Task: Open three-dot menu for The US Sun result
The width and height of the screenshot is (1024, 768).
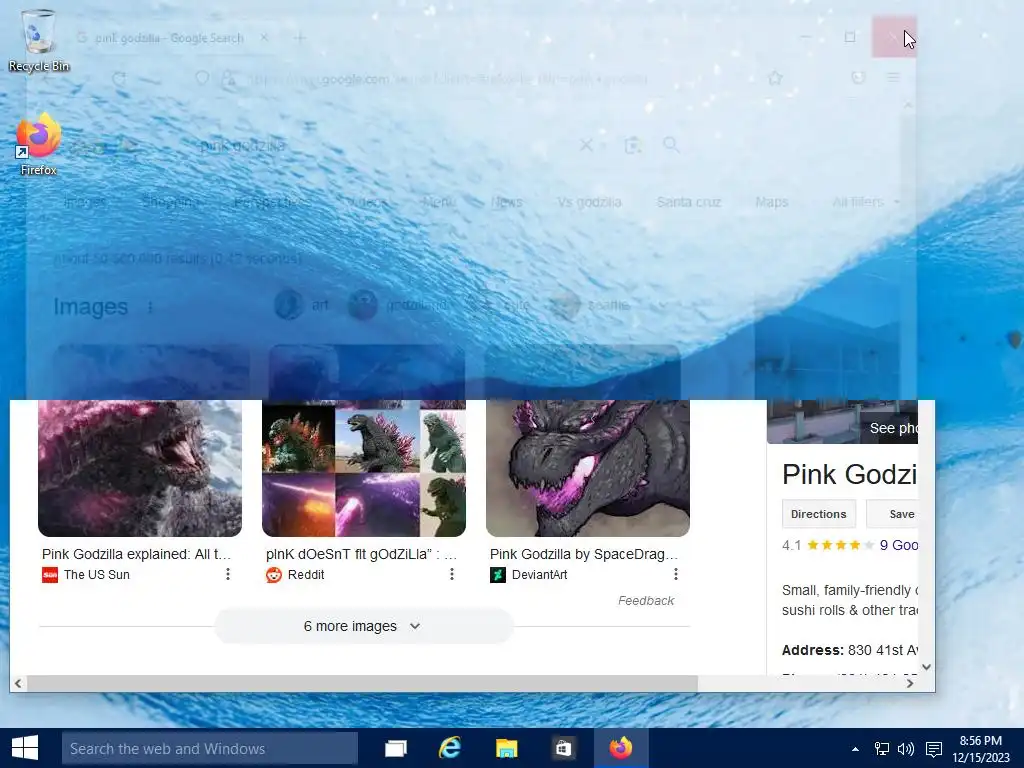Action: [x=227, y=574]
